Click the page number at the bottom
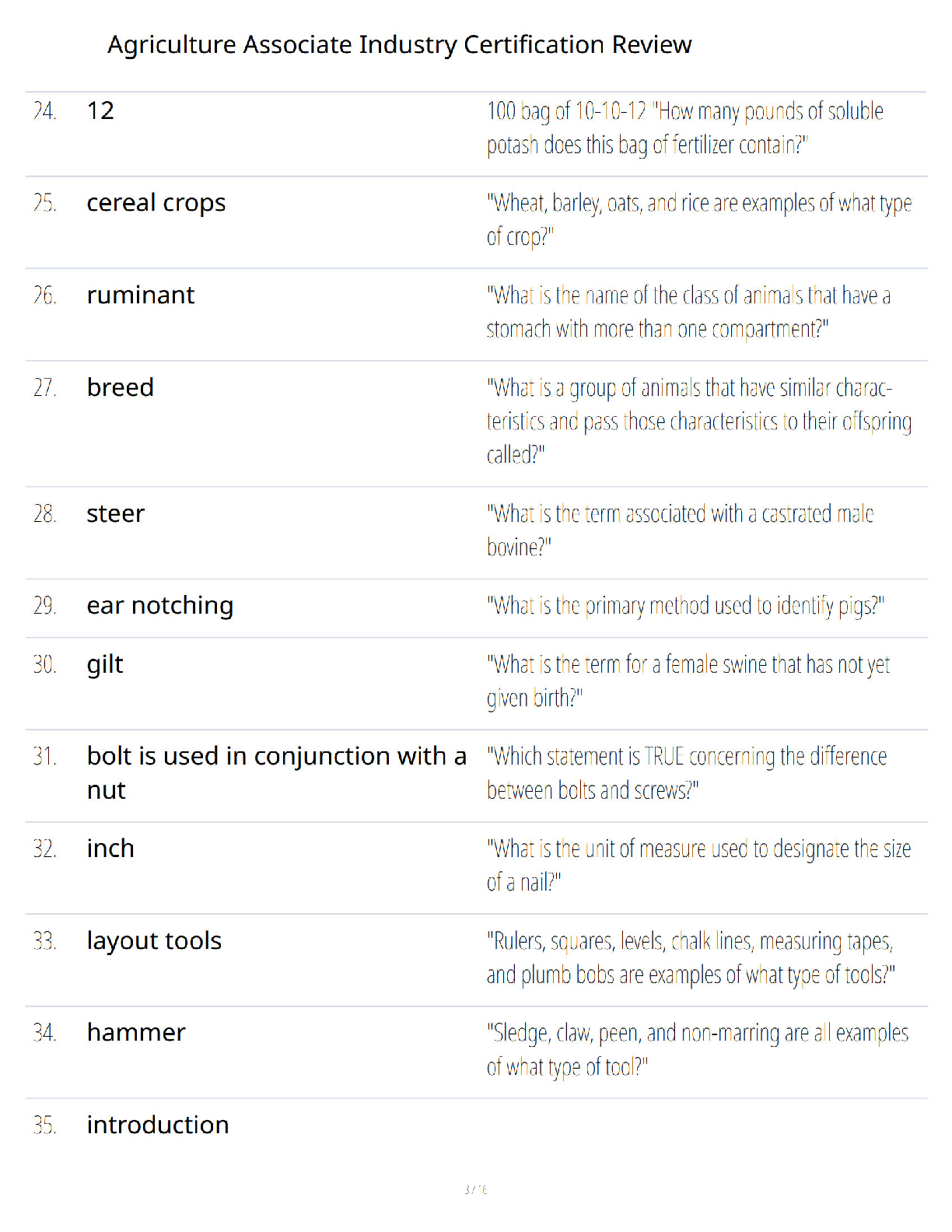The height and width of the screenshot is (1232, 952). 476,1189
